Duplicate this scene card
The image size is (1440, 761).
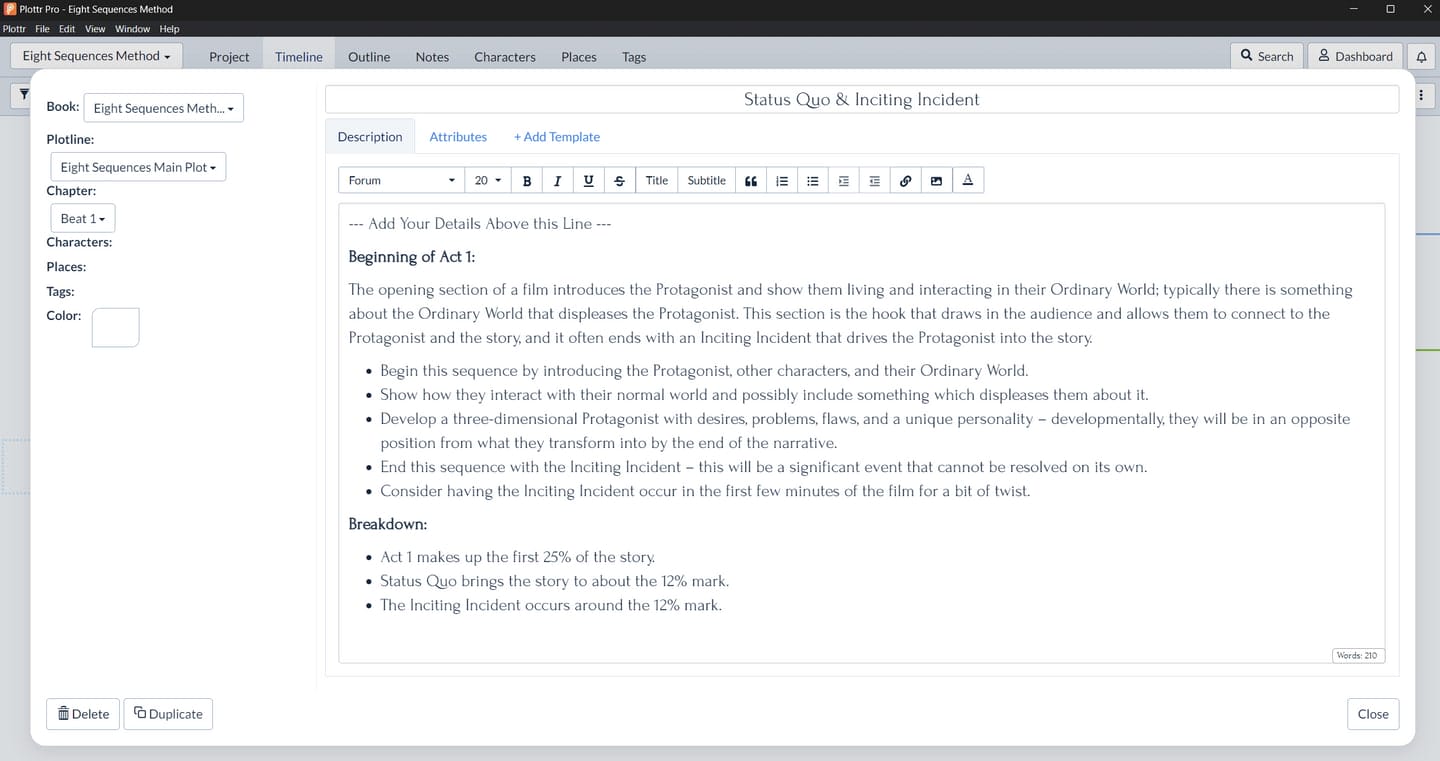[x=168, y=714]
